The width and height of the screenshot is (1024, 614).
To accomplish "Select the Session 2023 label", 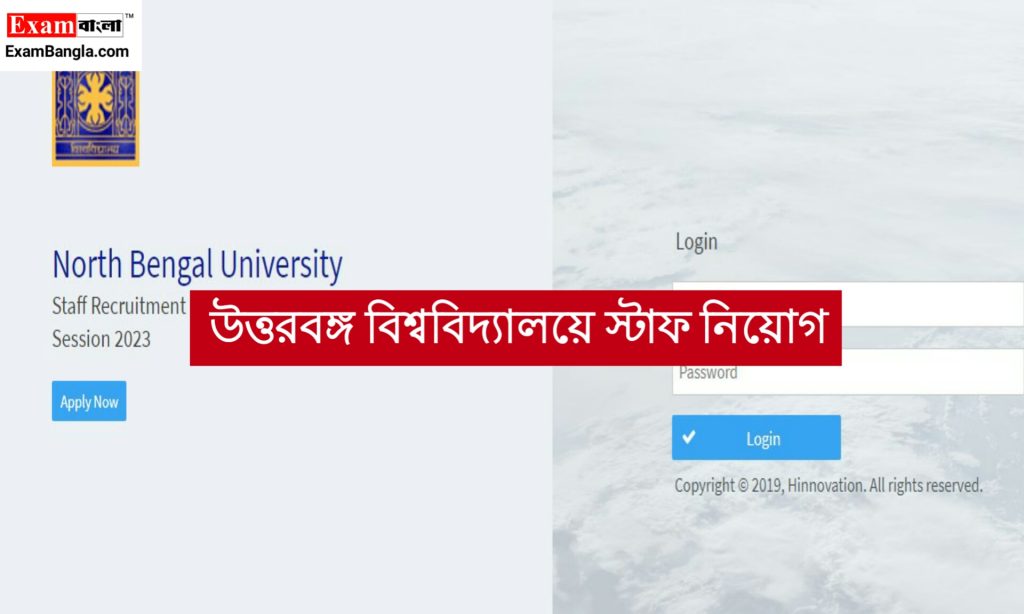I will tap(101, 339).
